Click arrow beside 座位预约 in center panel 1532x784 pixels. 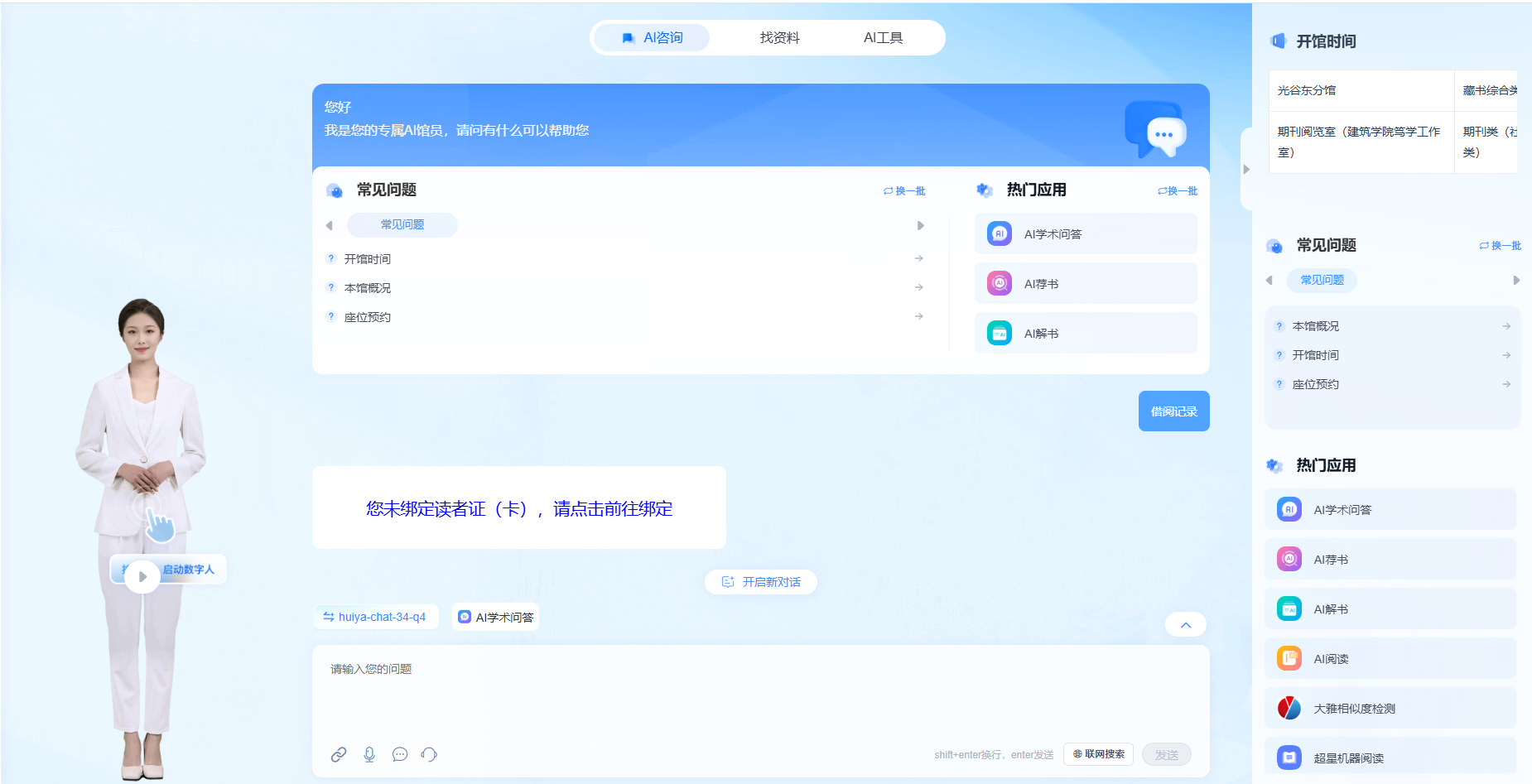[919, 317]
